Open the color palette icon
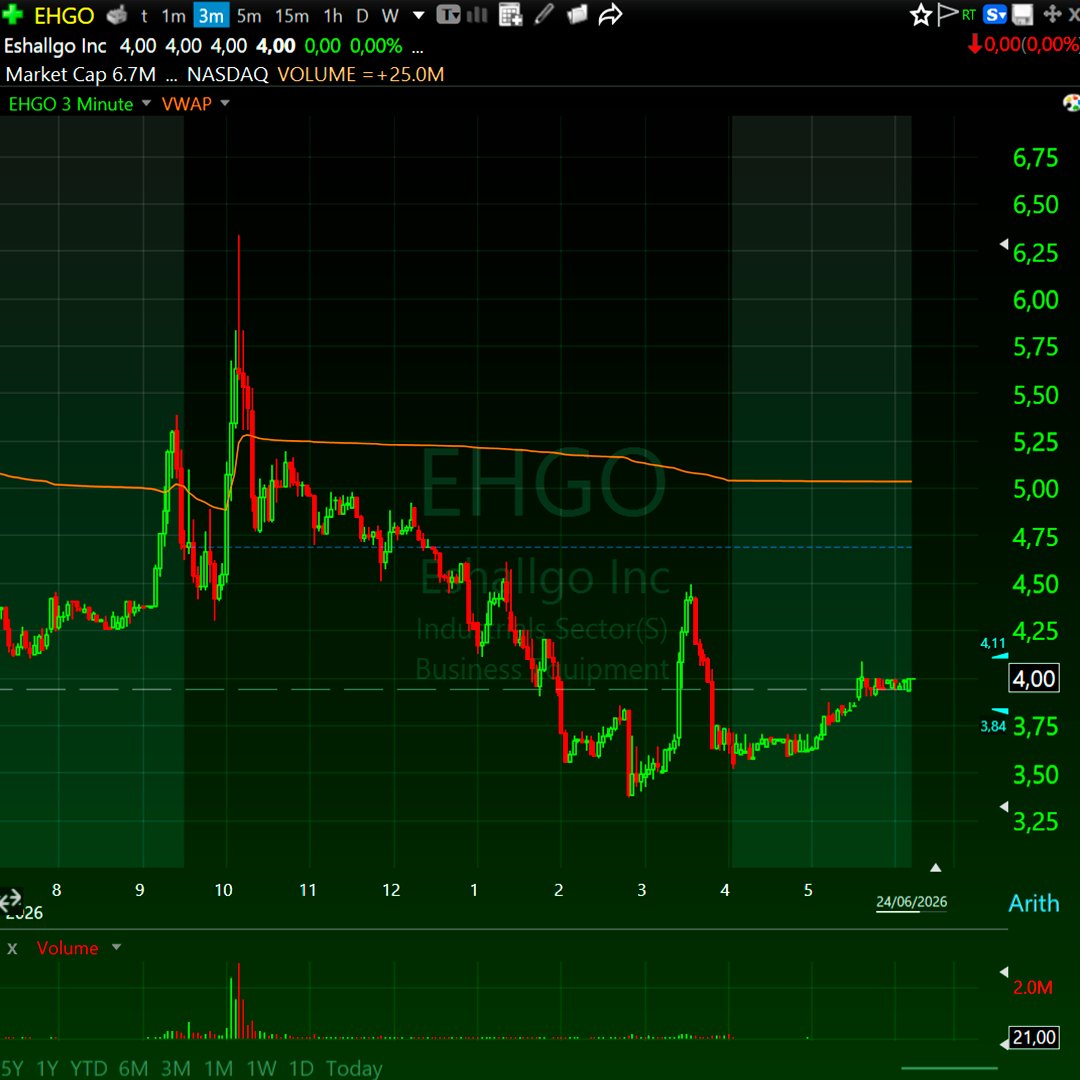1080x1080 pixels. pyautogui.click(x=1072, y=103)
